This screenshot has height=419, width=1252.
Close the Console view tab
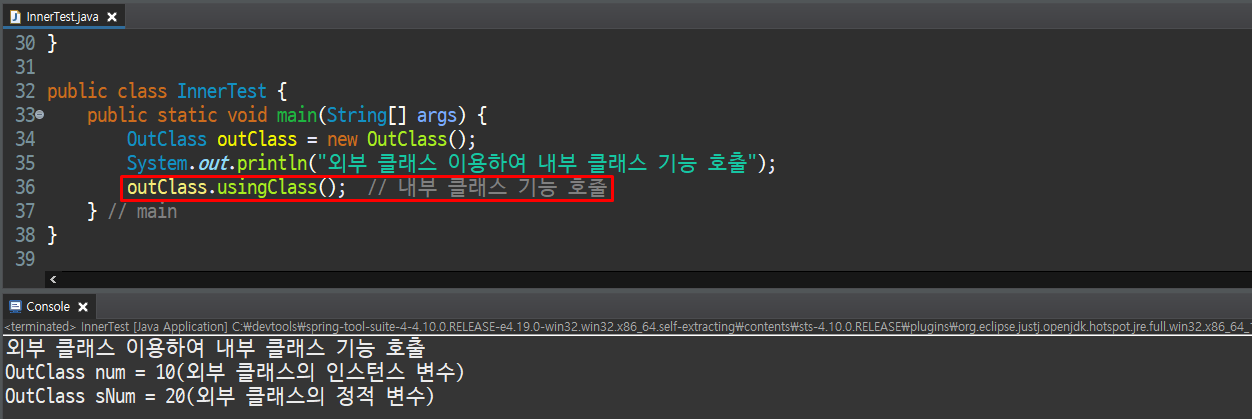coord(83,307)
